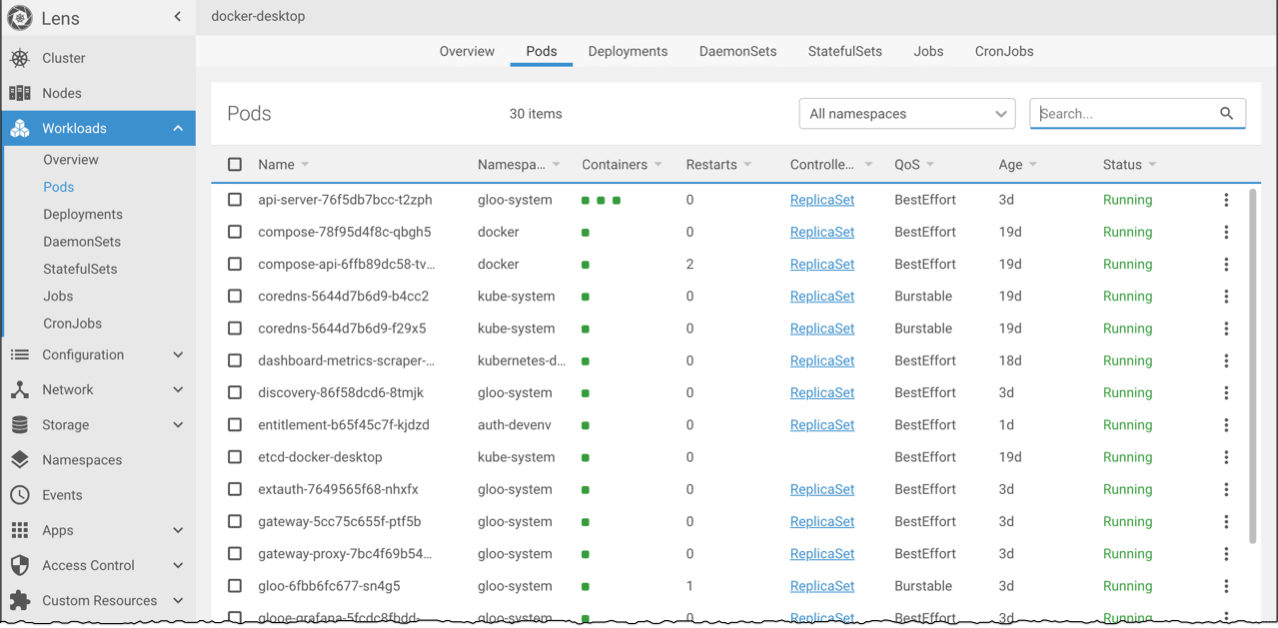
Task: Open actions menu for extauth-7649565f68-nhxfx
Action: tap(1226, 489)
